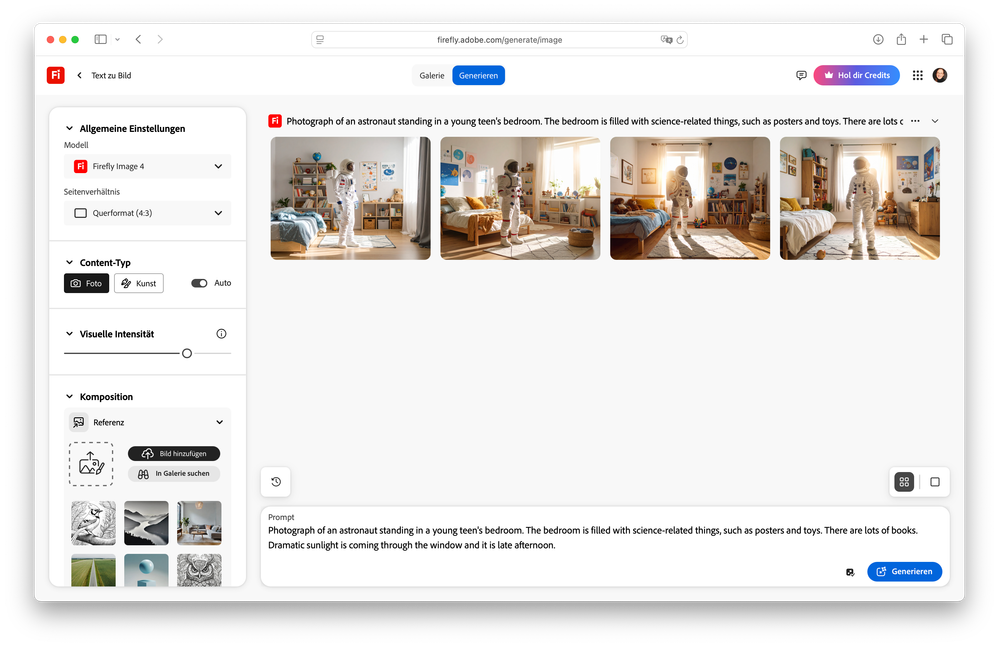The image size is (999, 647).
Task: Click the Referenz composition icon
Action: coord(79,422)
